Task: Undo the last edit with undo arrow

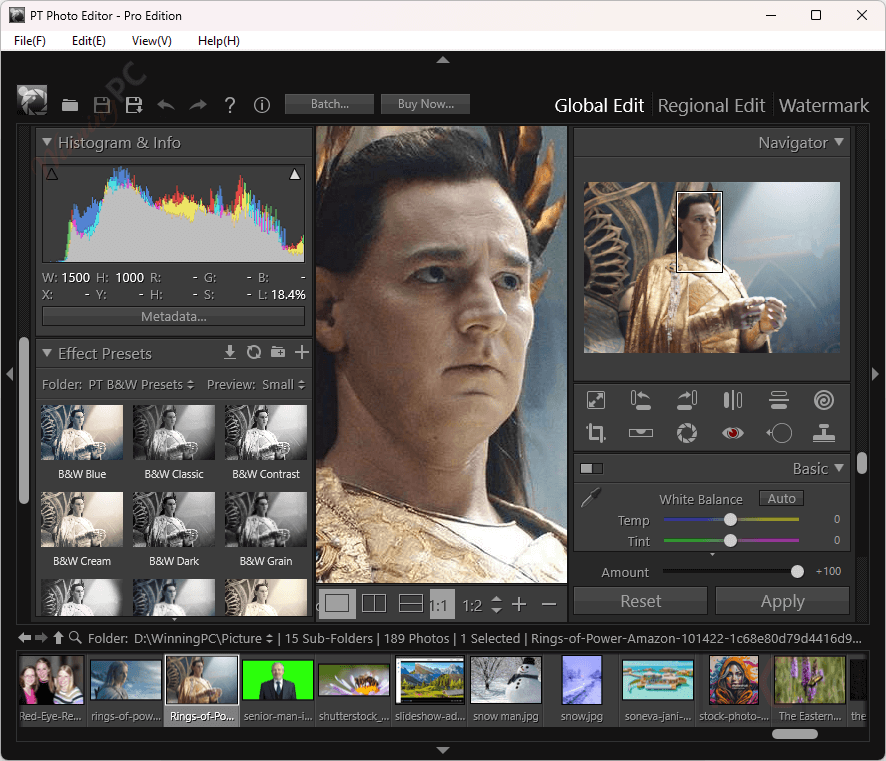Action: [166, 105]
